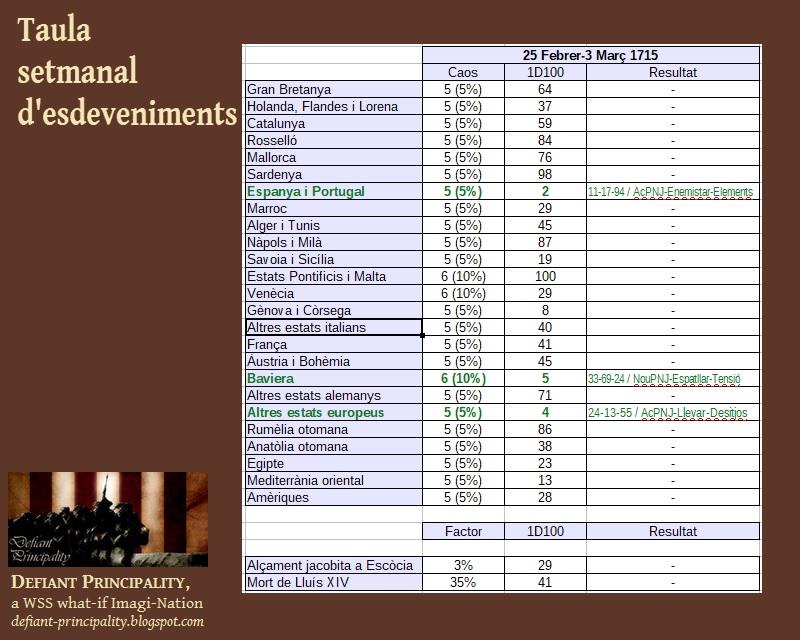
Task: Click the "Venècia" row label
Action: 334,293
